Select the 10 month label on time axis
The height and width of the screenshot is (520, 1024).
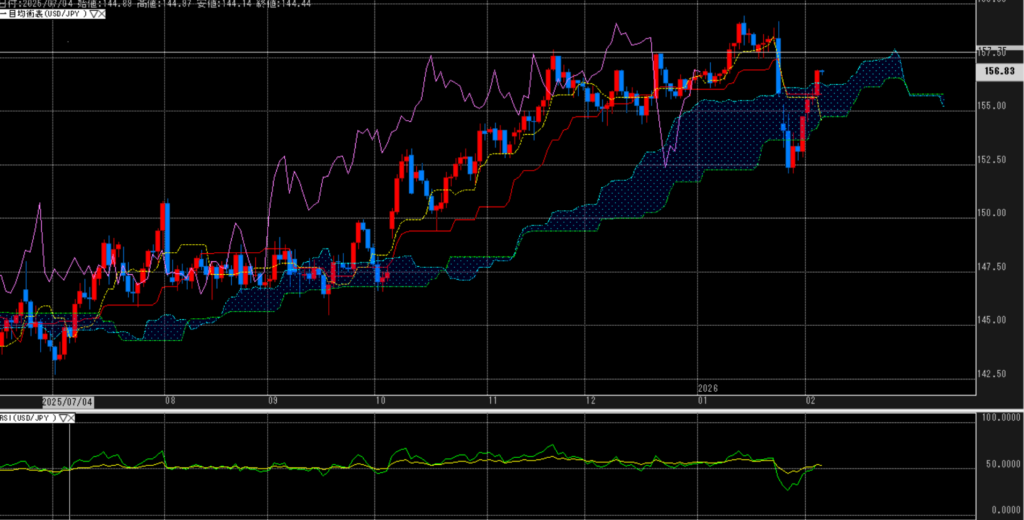[x=379, y=400]
